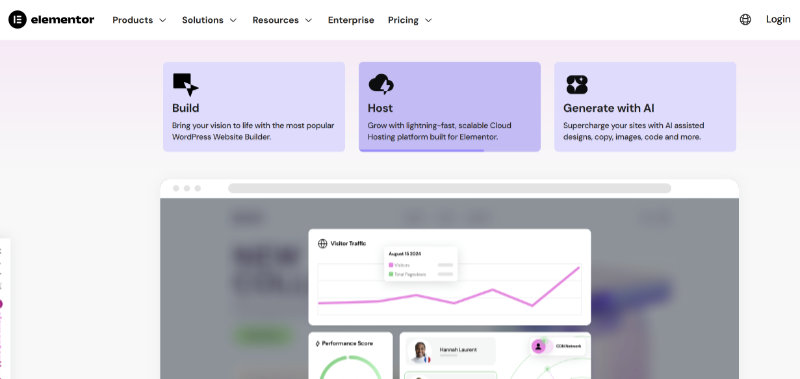The image size is (800, 379).
Task: Click the Visitor Traffic title
Action: click(x=348, y=244)
